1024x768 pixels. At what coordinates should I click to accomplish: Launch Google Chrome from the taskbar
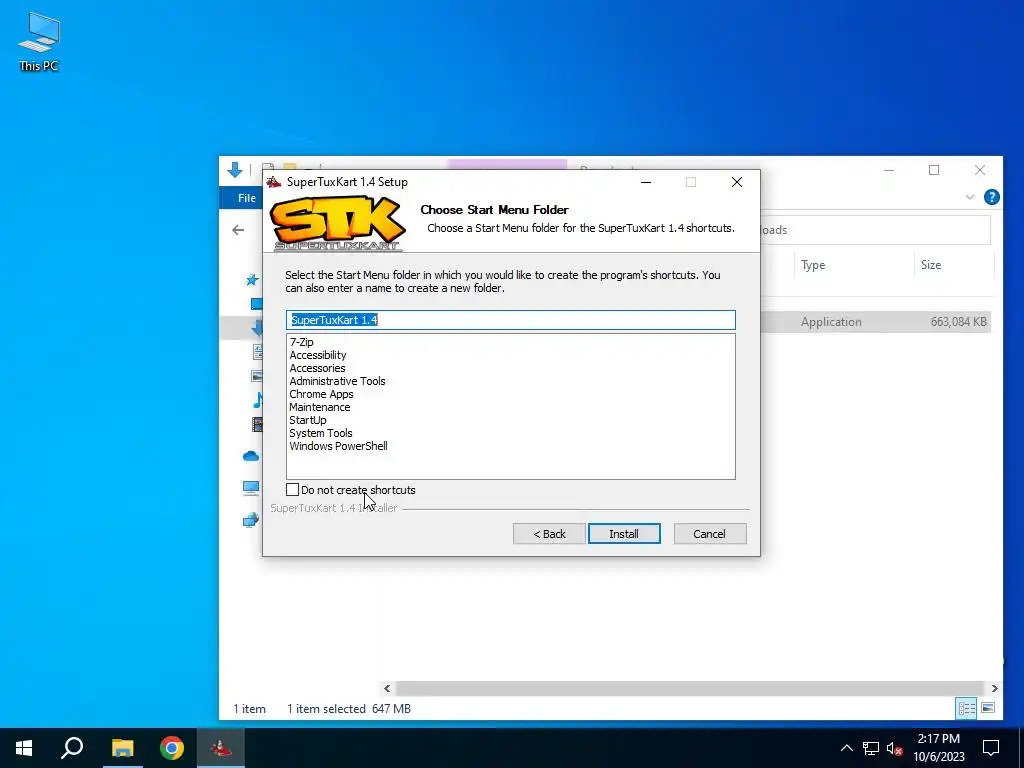click(x=172, y=748)
